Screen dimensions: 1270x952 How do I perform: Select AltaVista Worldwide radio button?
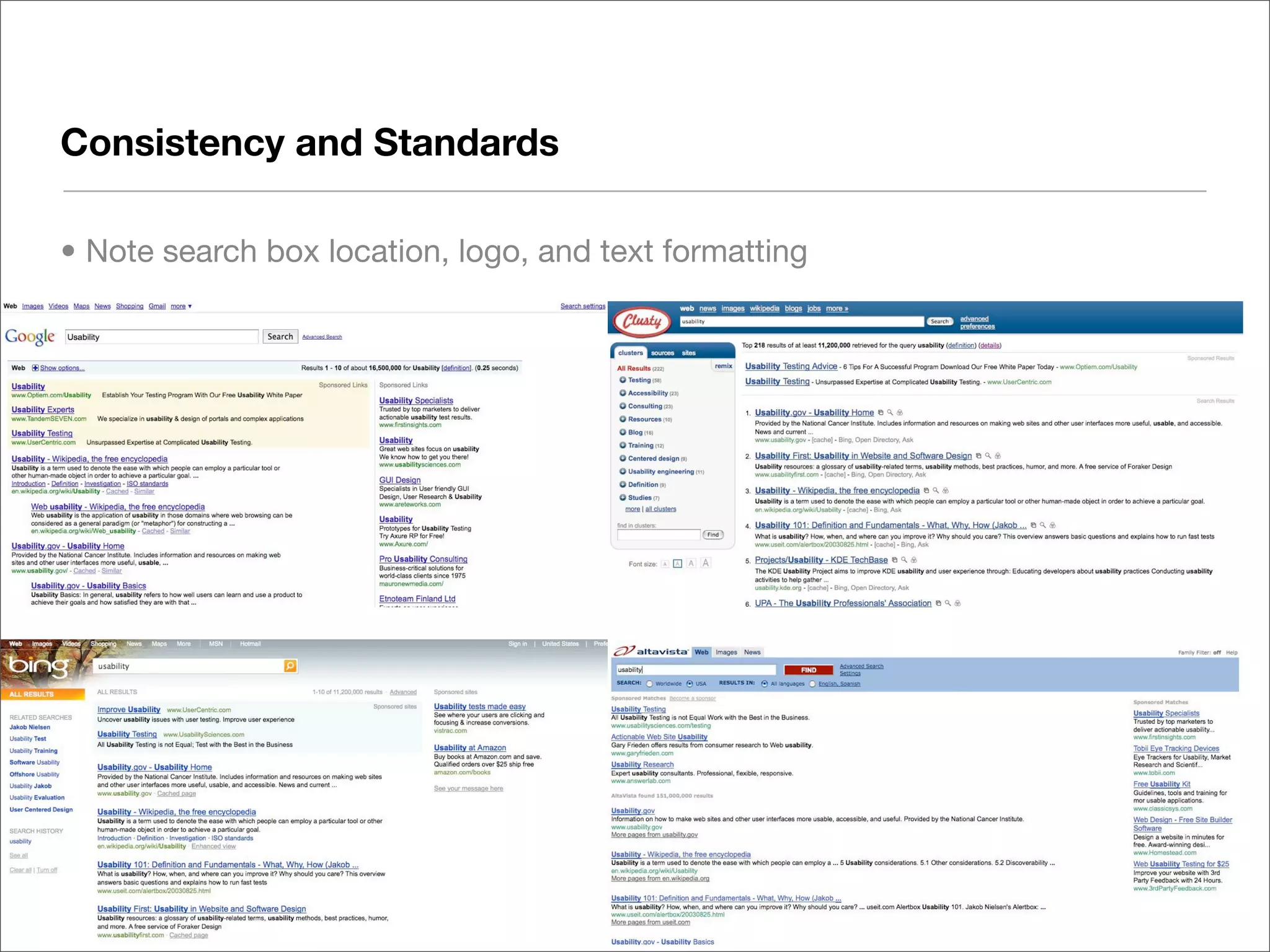click(x=649, y=684)
